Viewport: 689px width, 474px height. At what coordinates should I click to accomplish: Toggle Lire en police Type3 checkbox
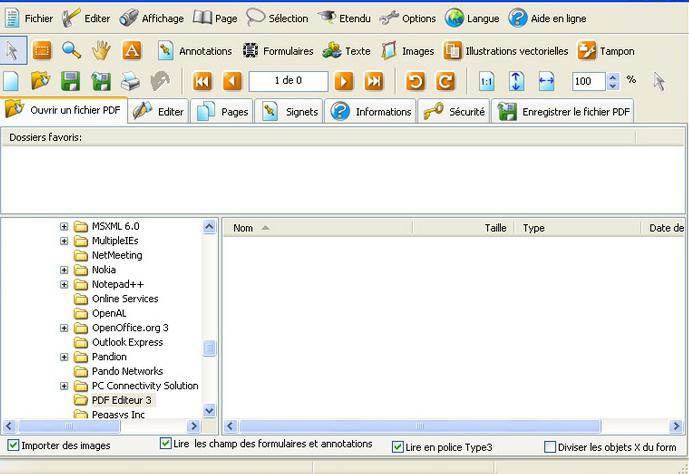coord(398,447)
